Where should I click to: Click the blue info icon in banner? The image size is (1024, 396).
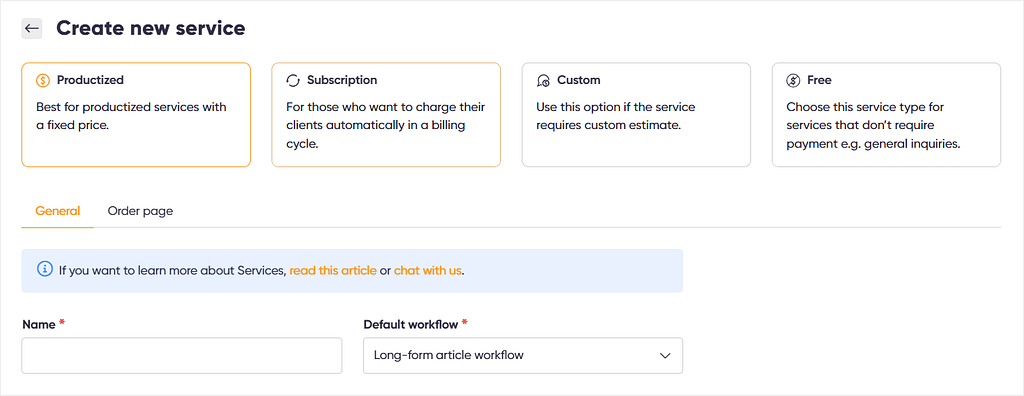pos(44,269)
